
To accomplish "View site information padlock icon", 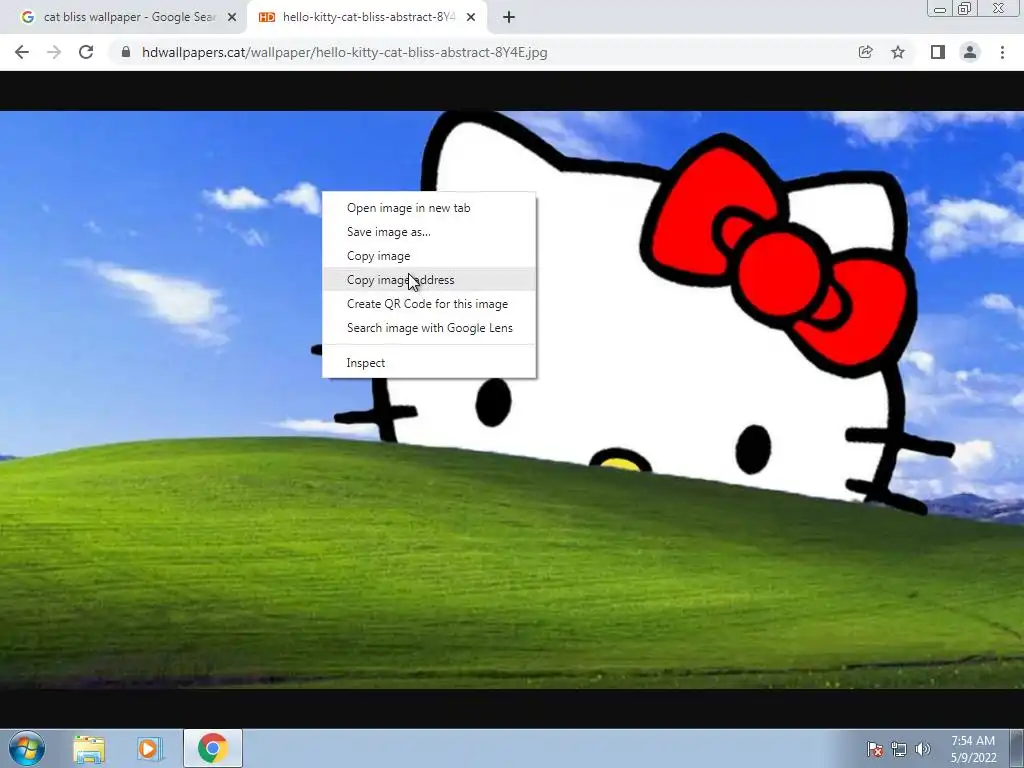I will (126, 52).
